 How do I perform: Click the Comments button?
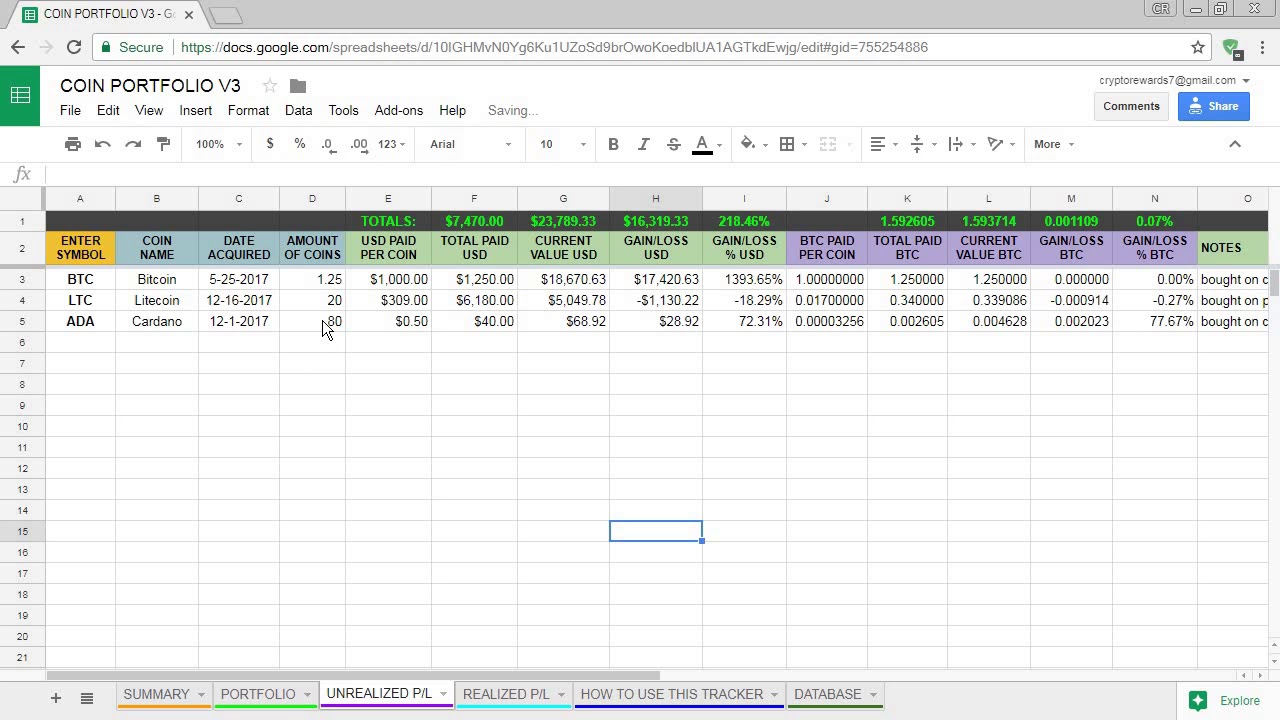(1131, 106)
